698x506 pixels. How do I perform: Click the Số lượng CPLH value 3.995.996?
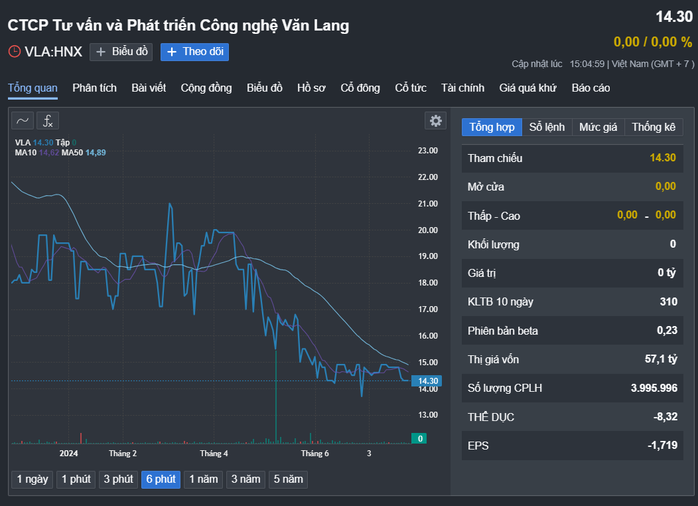point(653,388)
